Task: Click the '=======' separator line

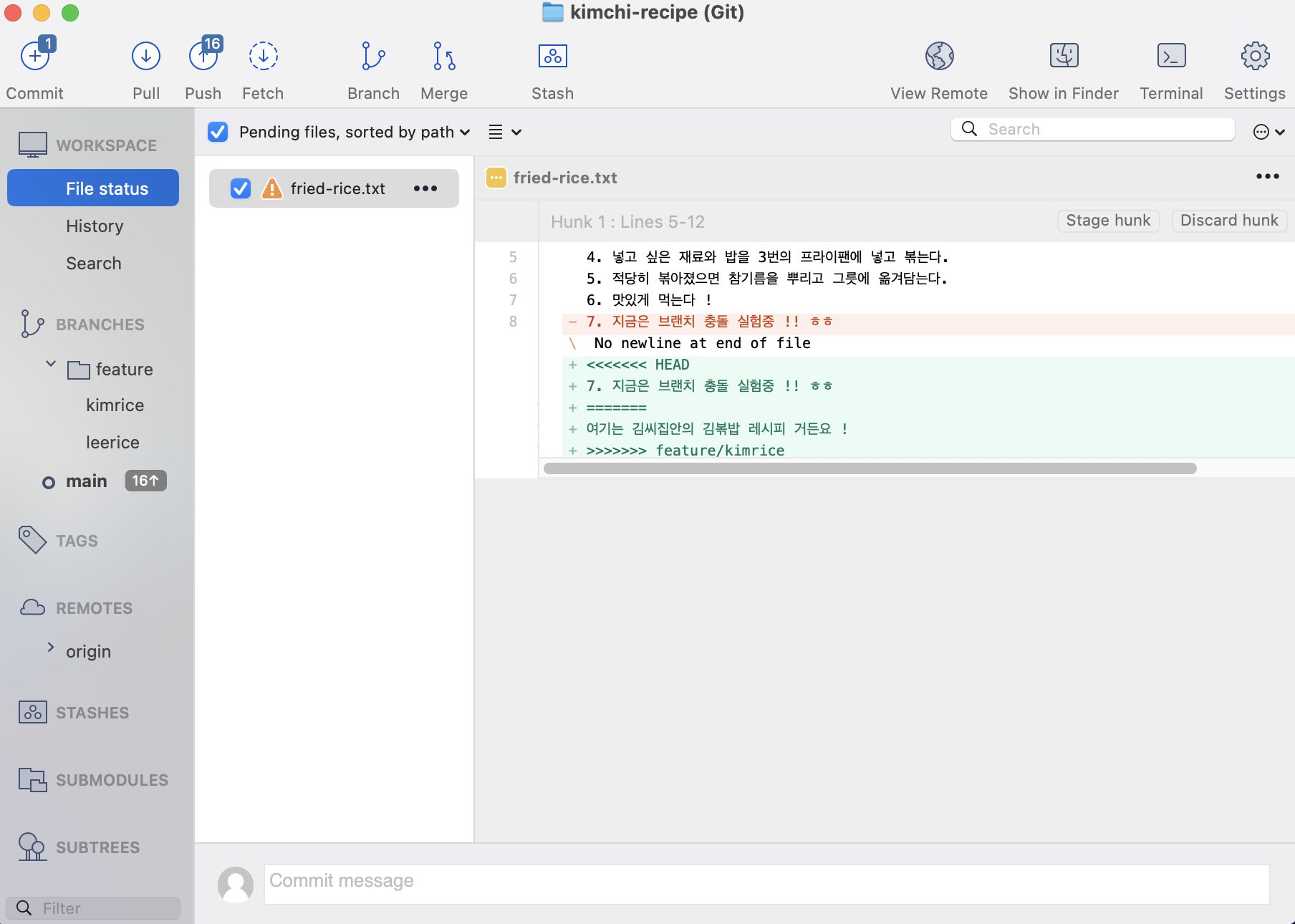Action: click(617, 408)
